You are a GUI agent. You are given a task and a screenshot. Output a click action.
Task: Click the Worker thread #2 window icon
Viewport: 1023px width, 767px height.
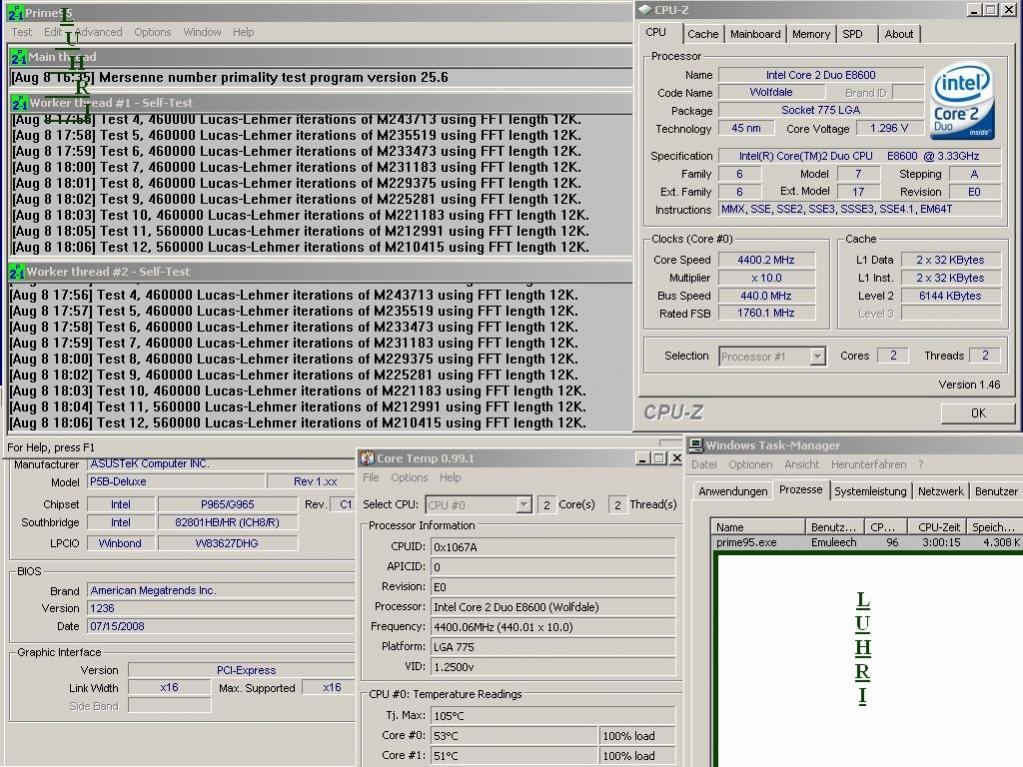point(17,272)
